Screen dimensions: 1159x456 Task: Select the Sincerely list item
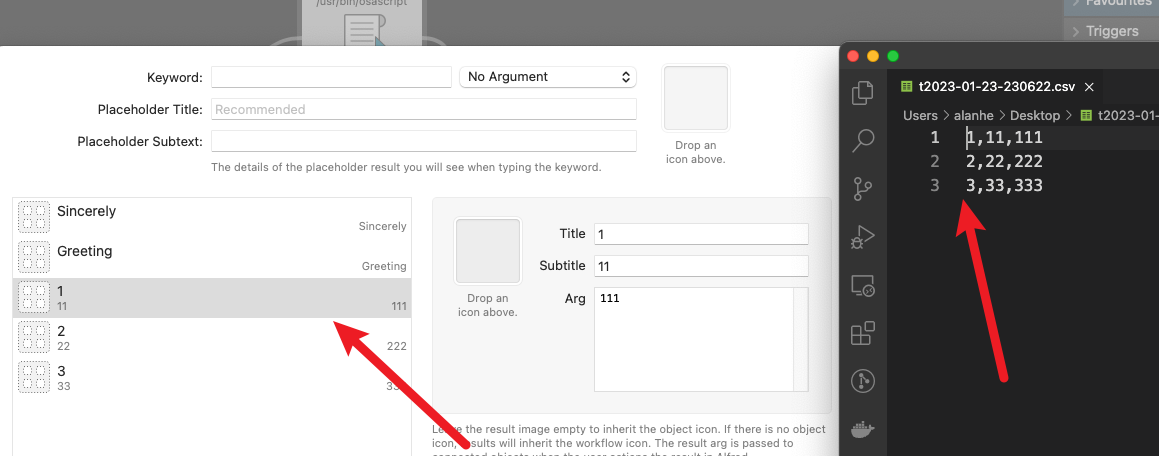click(x=212, y=218)
